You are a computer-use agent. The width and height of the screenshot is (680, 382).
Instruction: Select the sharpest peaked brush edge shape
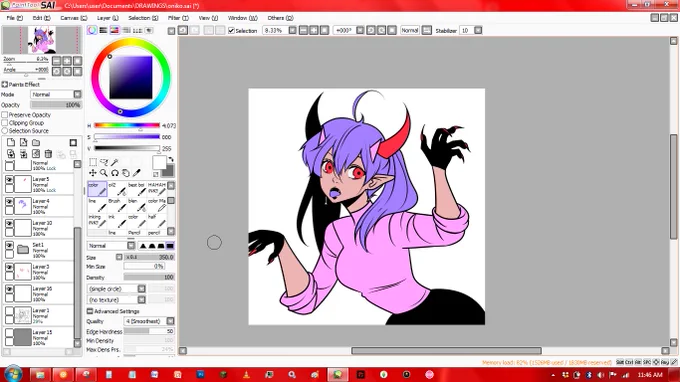tap(143, 246)
